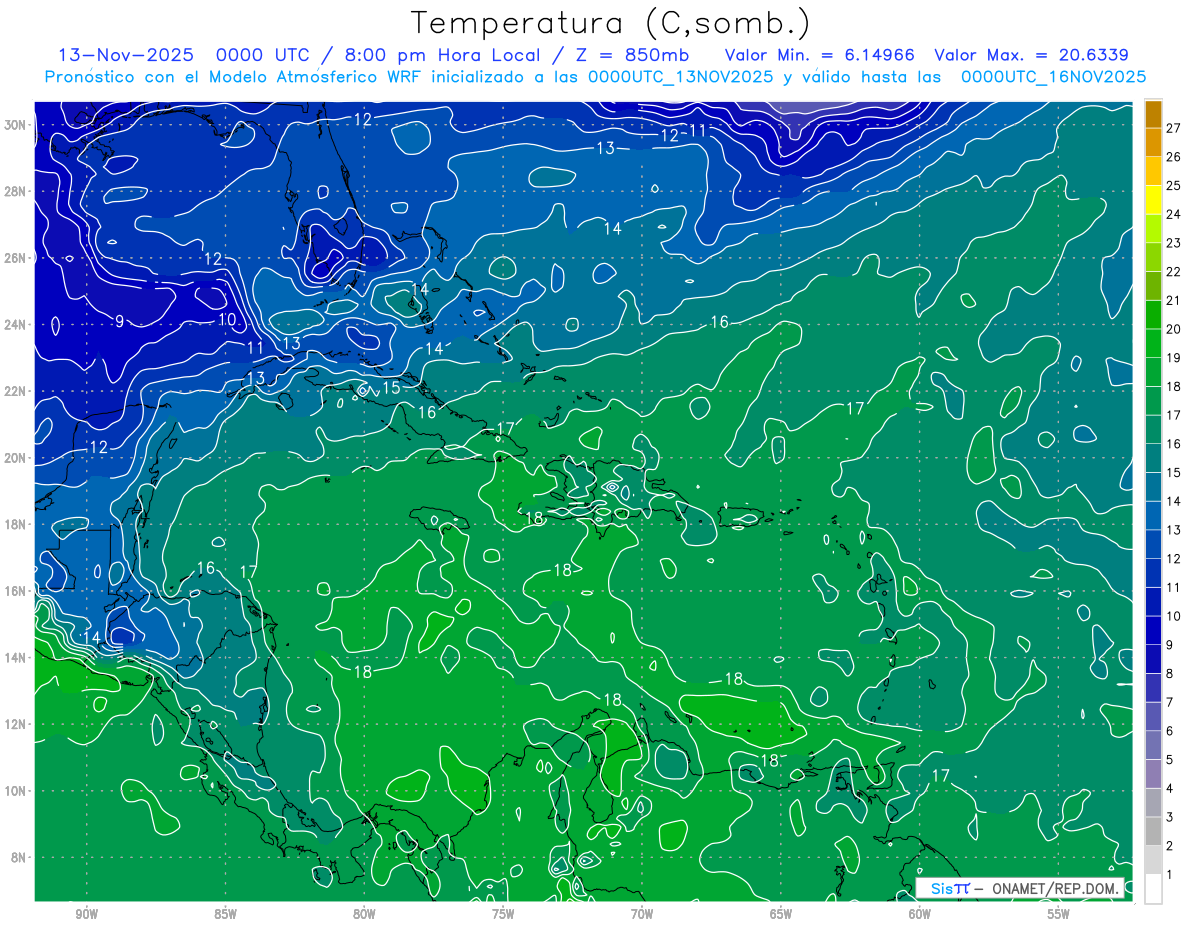Click the "60W" longitude label

click(x=920, y=914)
